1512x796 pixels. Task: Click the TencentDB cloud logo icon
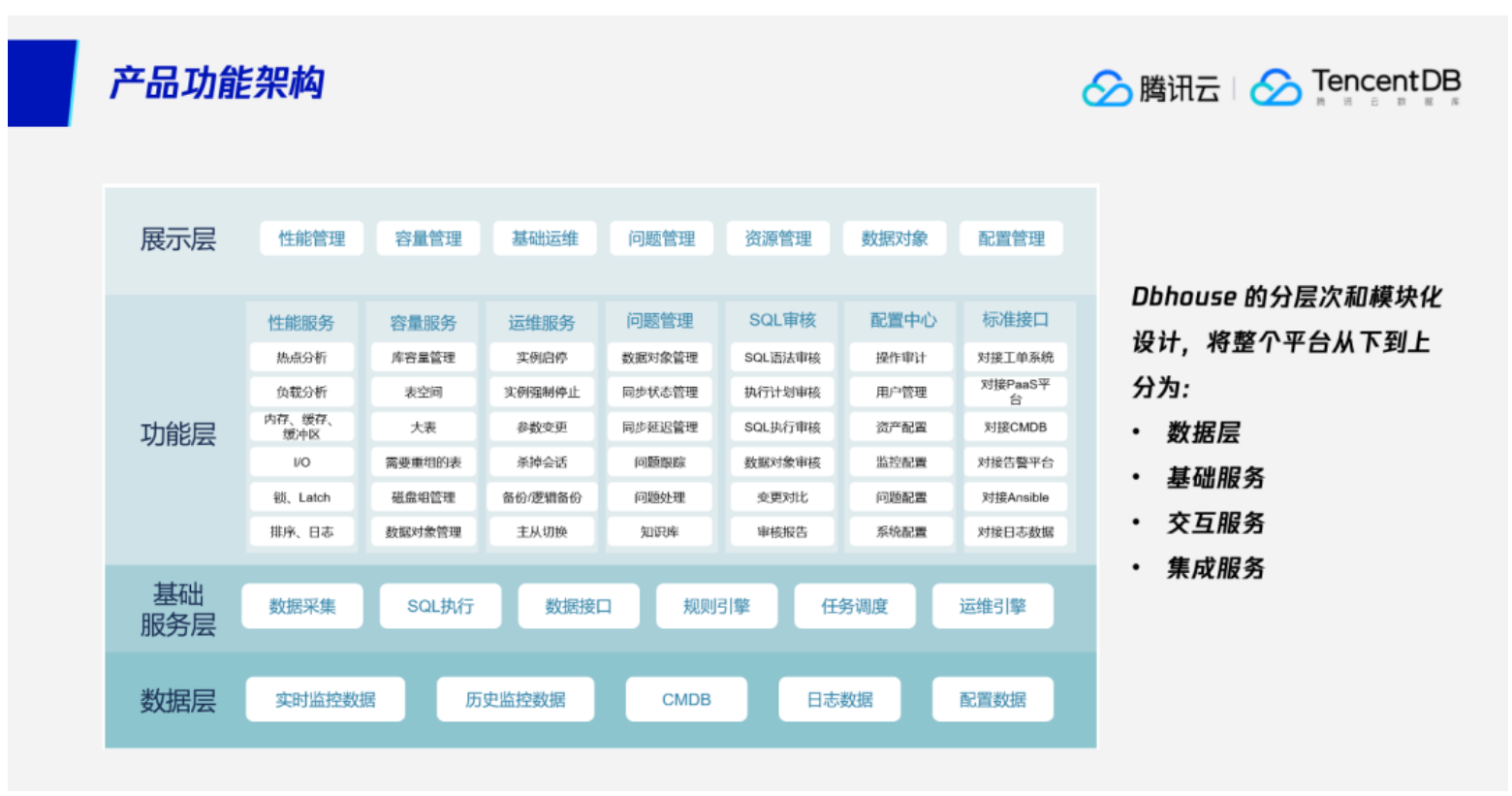(x=1277, y=84)
